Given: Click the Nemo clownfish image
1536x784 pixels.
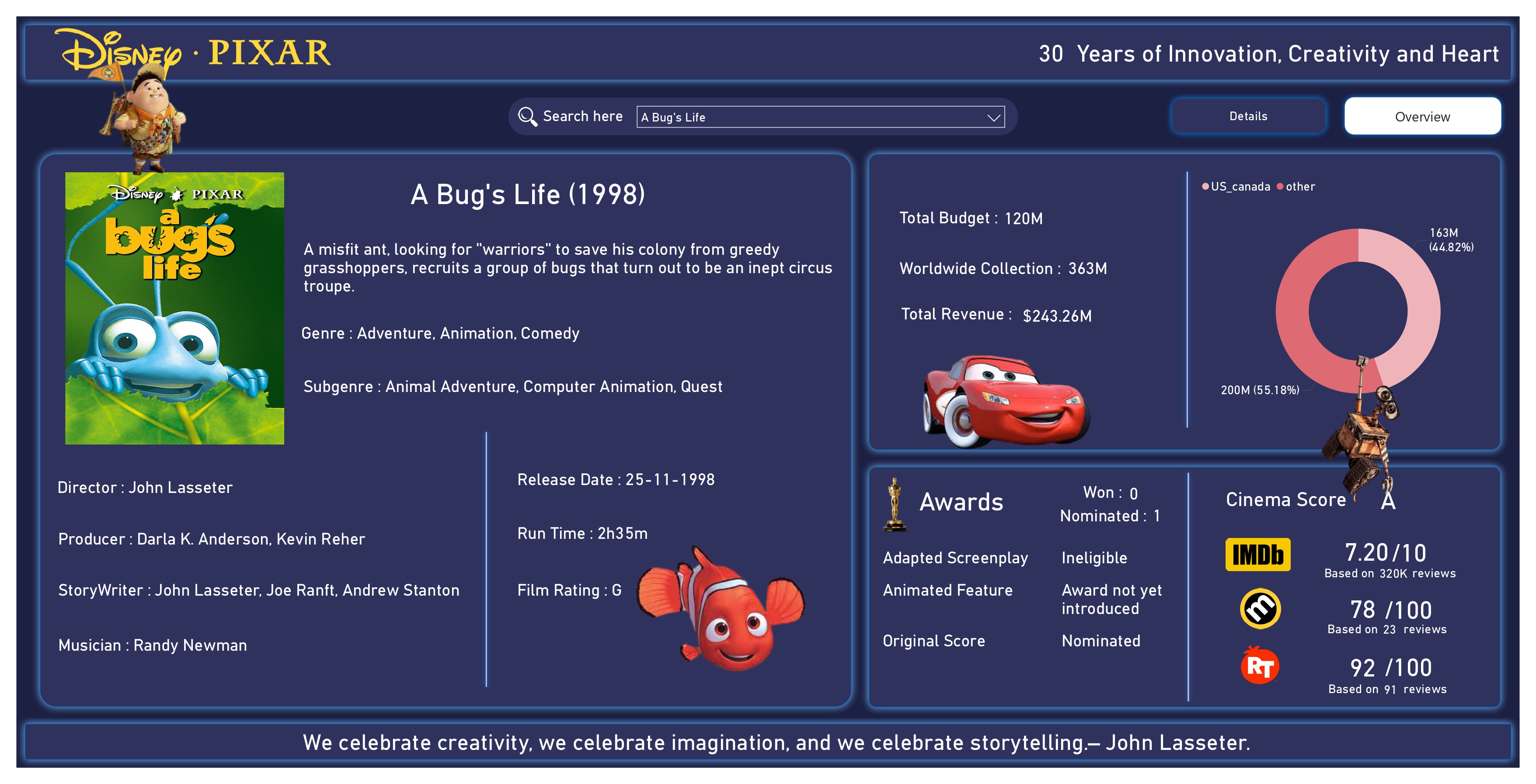Looking at the screenshot, I should click(x=721, y=609).
